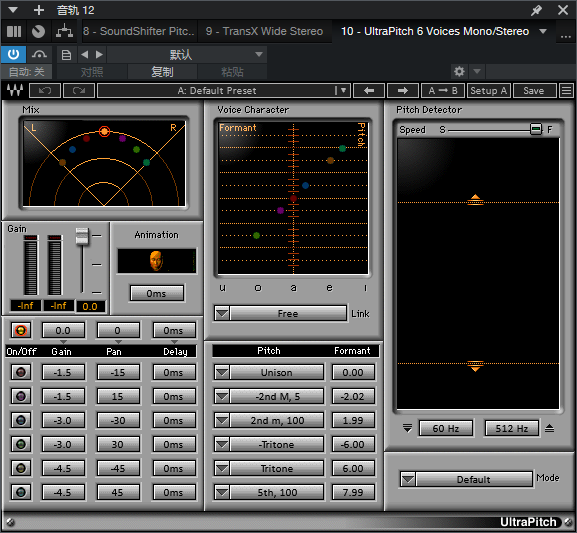Screen dimensions: 577x533
Task: Toggle On/Off for the -2nd M, 5 voice
Action: [x=21, y=396]
